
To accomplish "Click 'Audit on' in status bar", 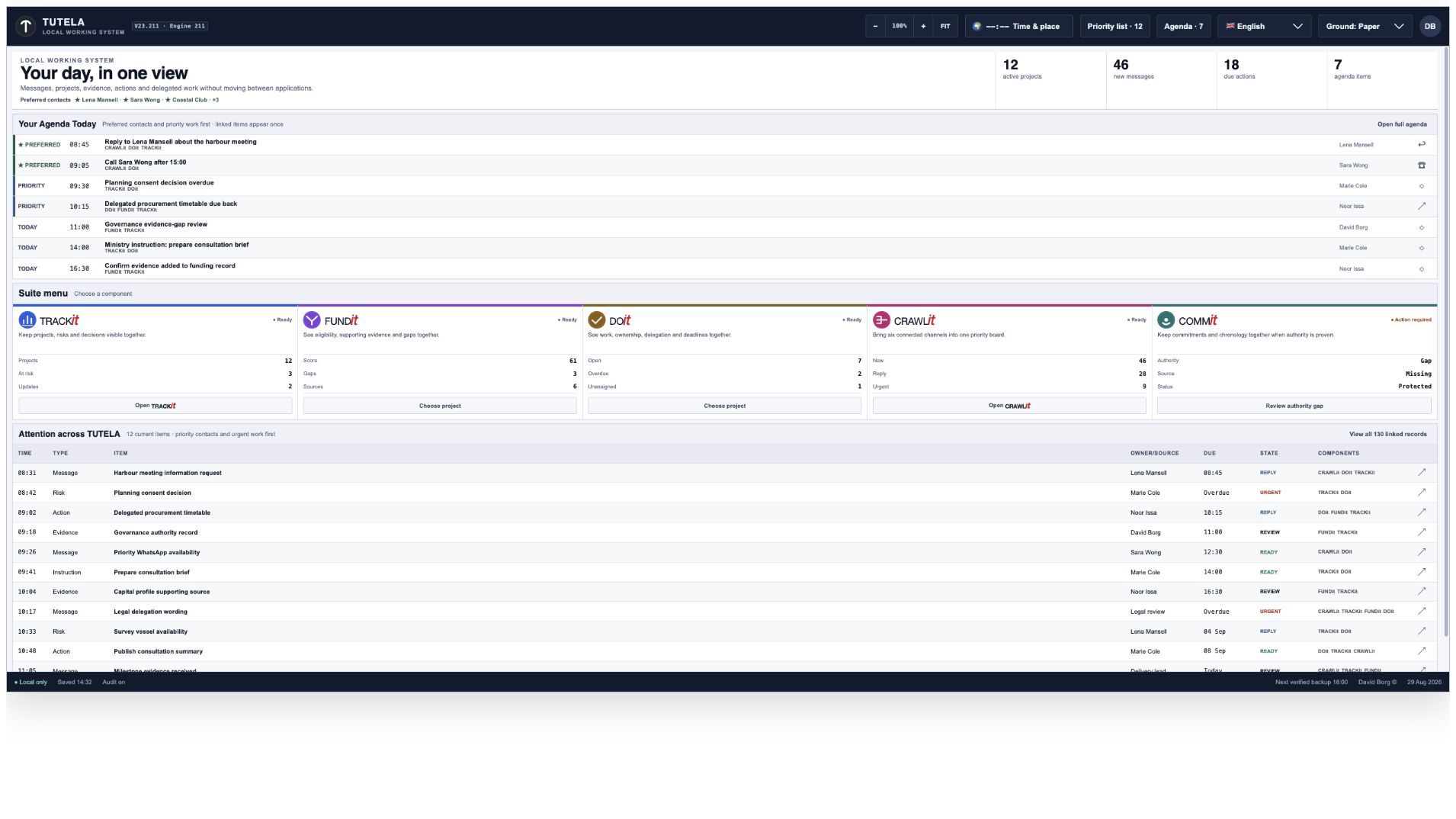I will click(x=114, y=682).
